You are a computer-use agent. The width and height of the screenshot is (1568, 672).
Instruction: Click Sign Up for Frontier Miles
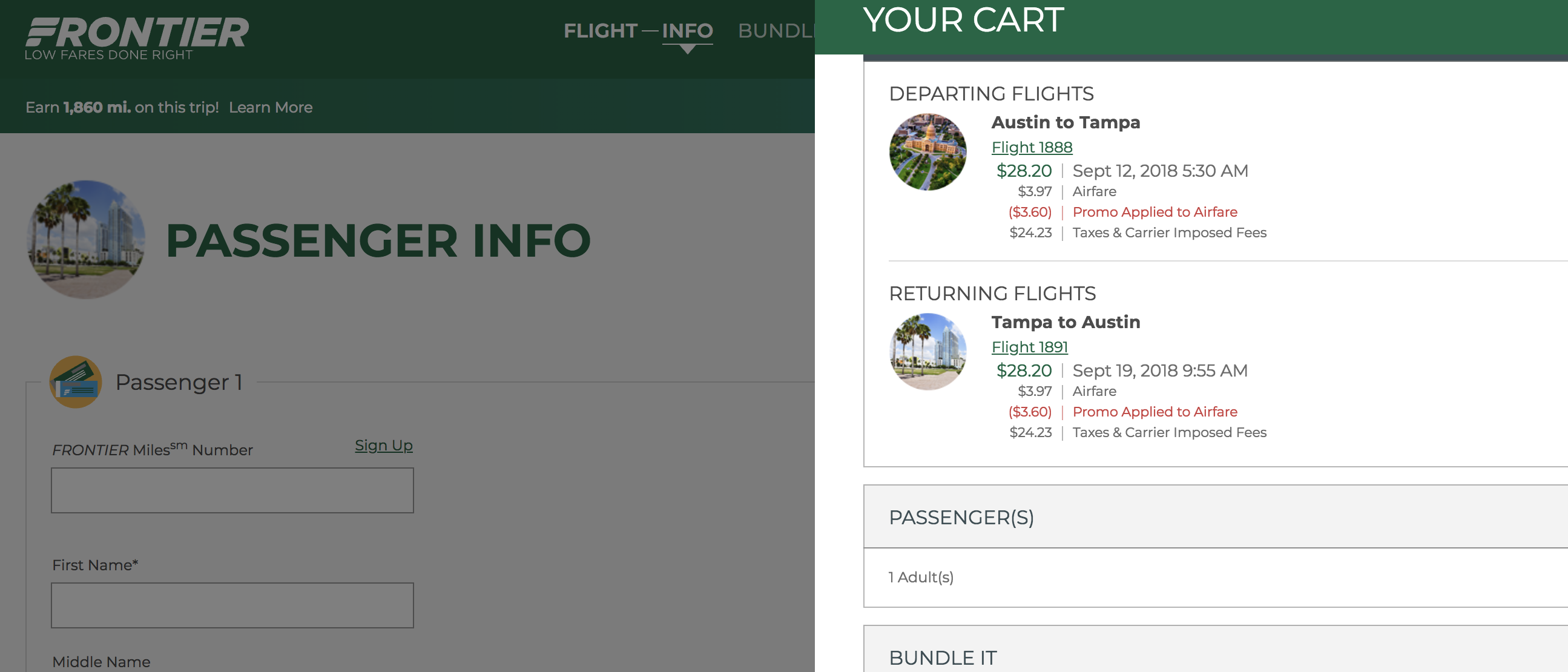pyautogui.click(x=383, y=446)
